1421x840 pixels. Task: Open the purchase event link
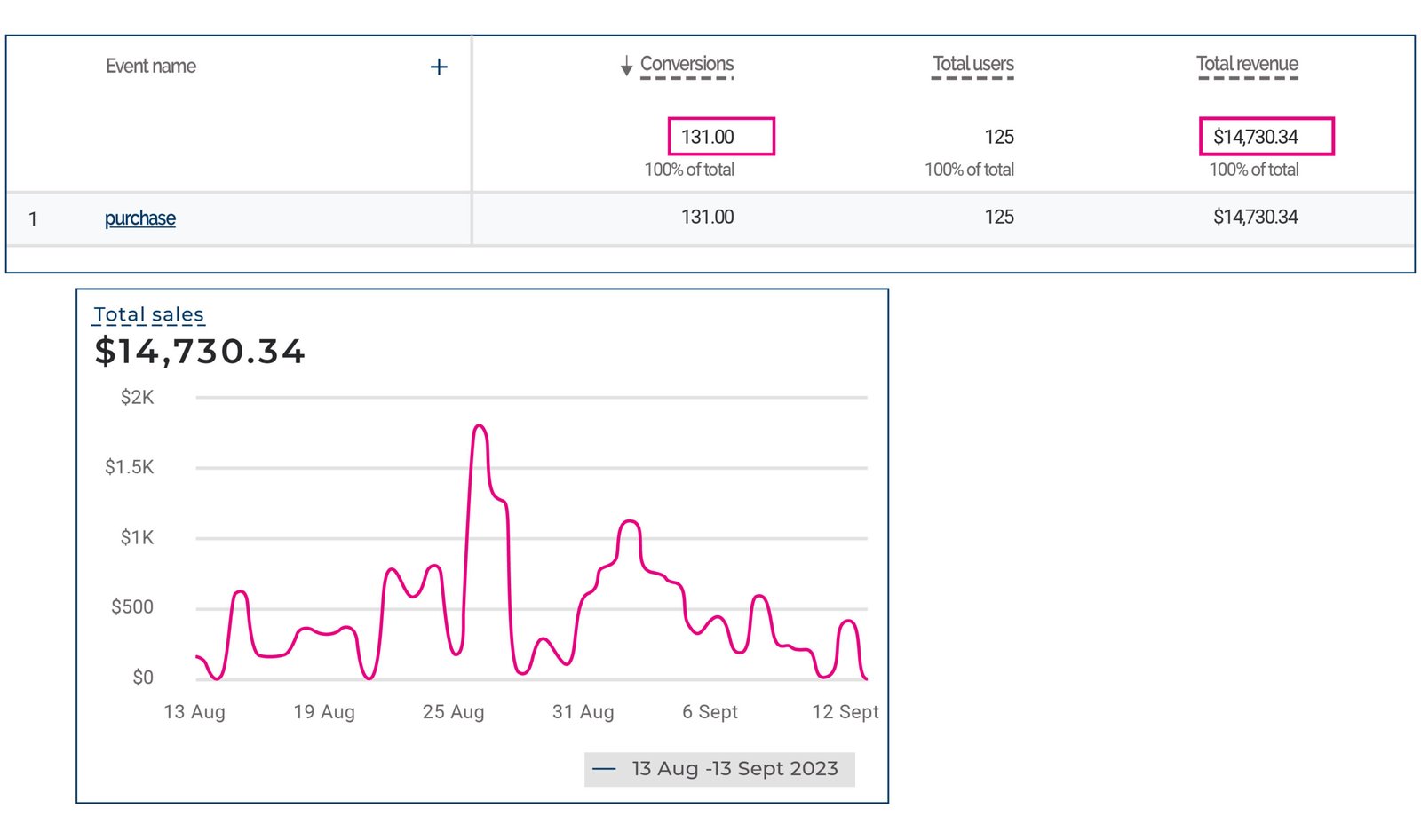[x=140, y=218]
